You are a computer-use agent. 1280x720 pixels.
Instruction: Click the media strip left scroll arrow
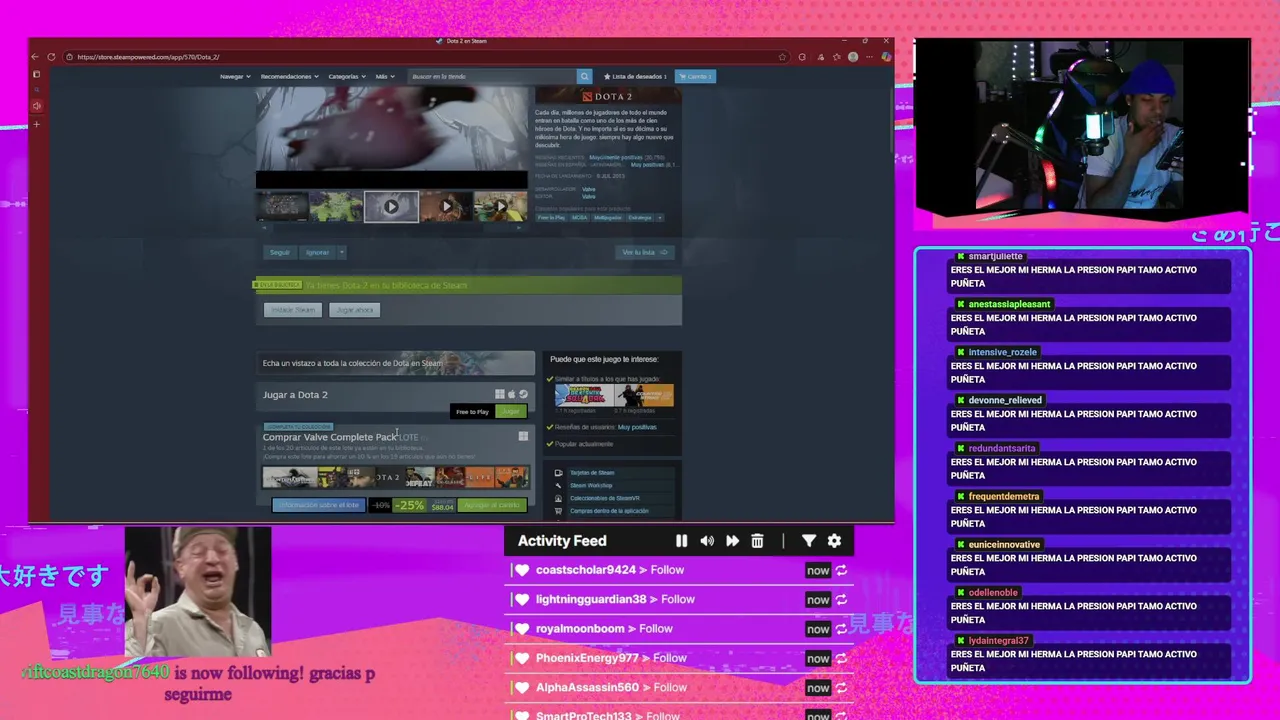(x=264, y=228)
